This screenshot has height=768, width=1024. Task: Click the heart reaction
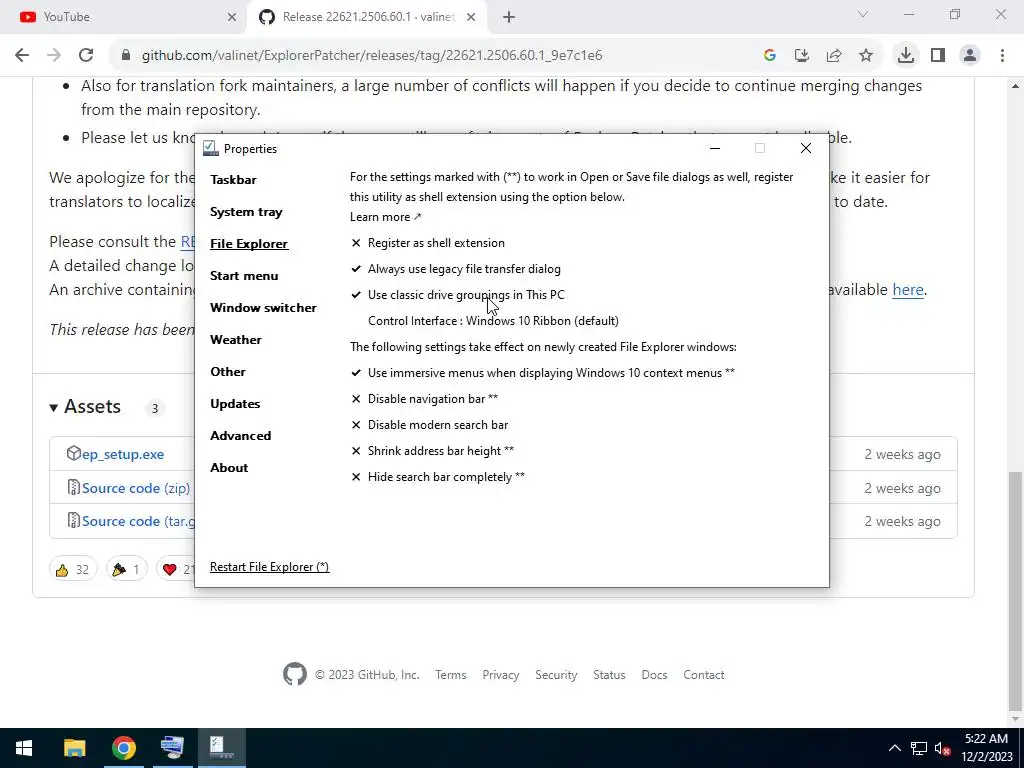(x=176, y=569)
